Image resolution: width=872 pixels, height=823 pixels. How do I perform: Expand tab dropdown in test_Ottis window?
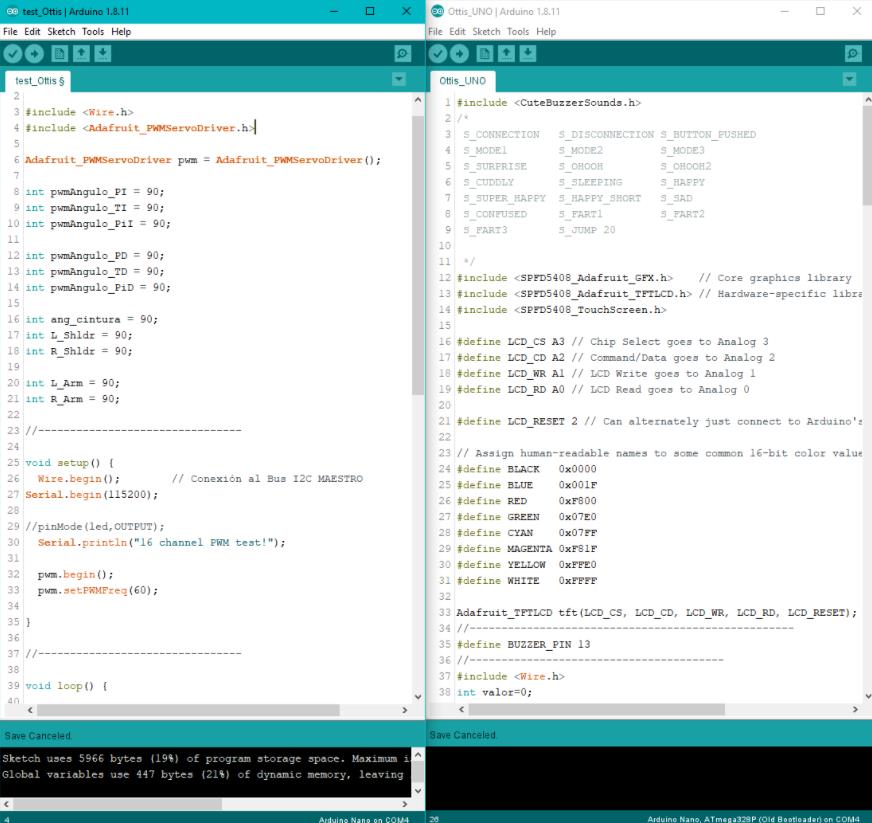[399, 79]
